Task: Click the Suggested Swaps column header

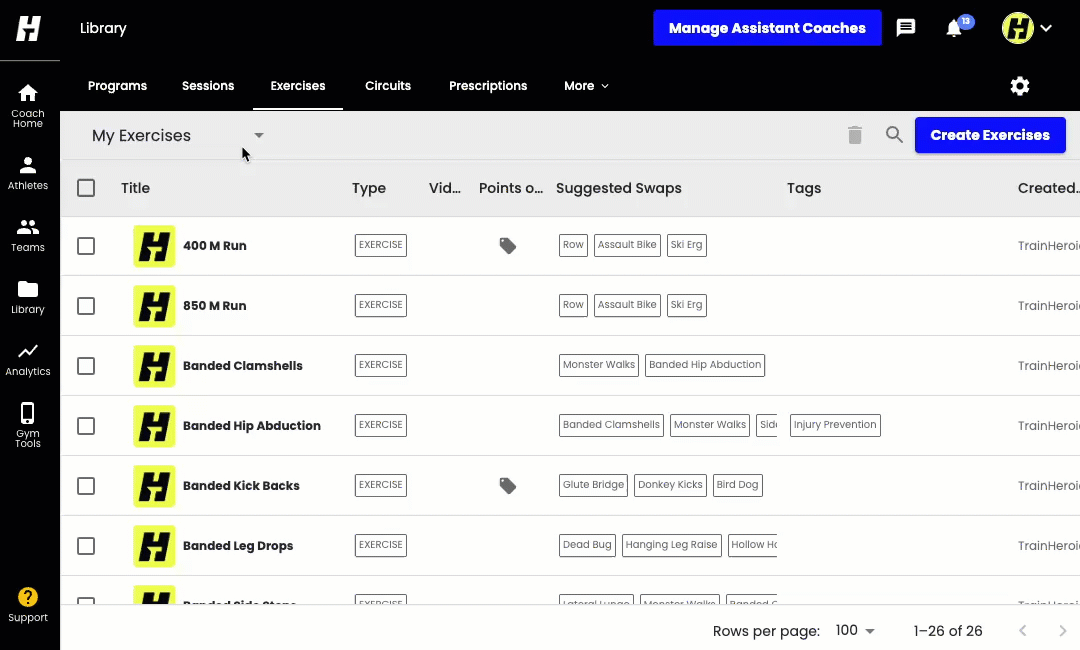Action: pos(619,188)
